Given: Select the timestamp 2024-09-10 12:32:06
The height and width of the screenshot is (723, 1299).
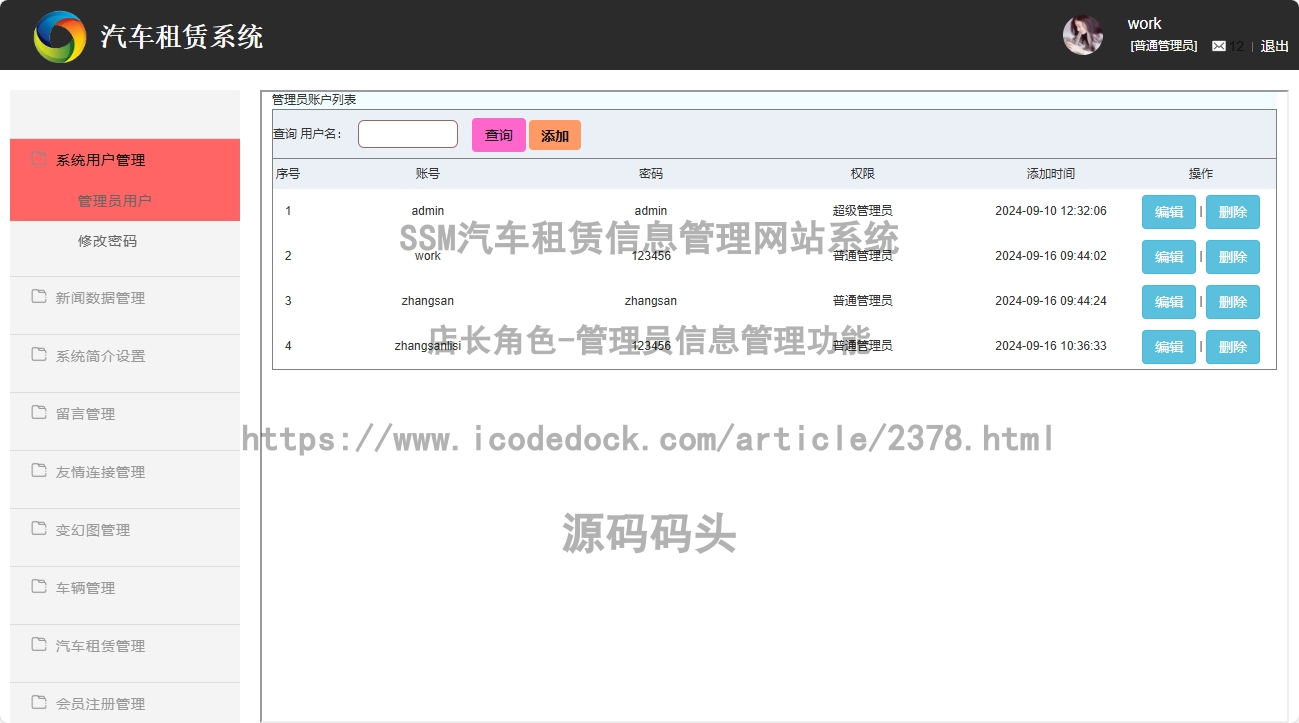Looking at the screenshot, I should 1051,211.
